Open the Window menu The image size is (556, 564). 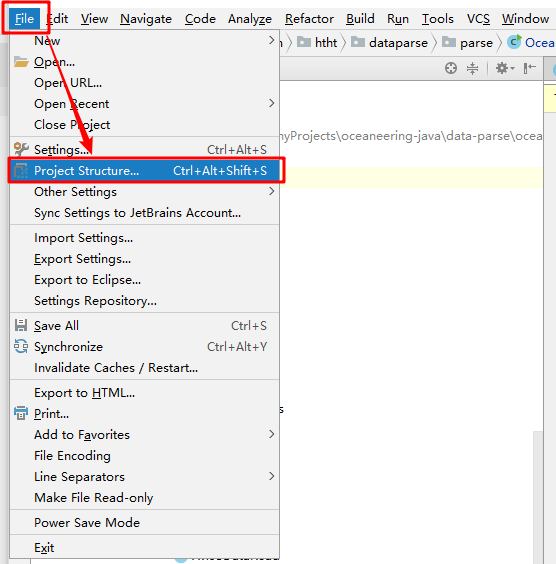pyautogui.click(x=525, y=19)
